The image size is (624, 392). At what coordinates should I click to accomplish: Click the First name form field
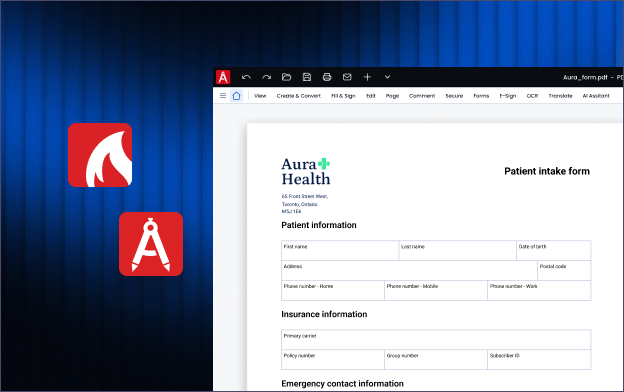(340, 250)
